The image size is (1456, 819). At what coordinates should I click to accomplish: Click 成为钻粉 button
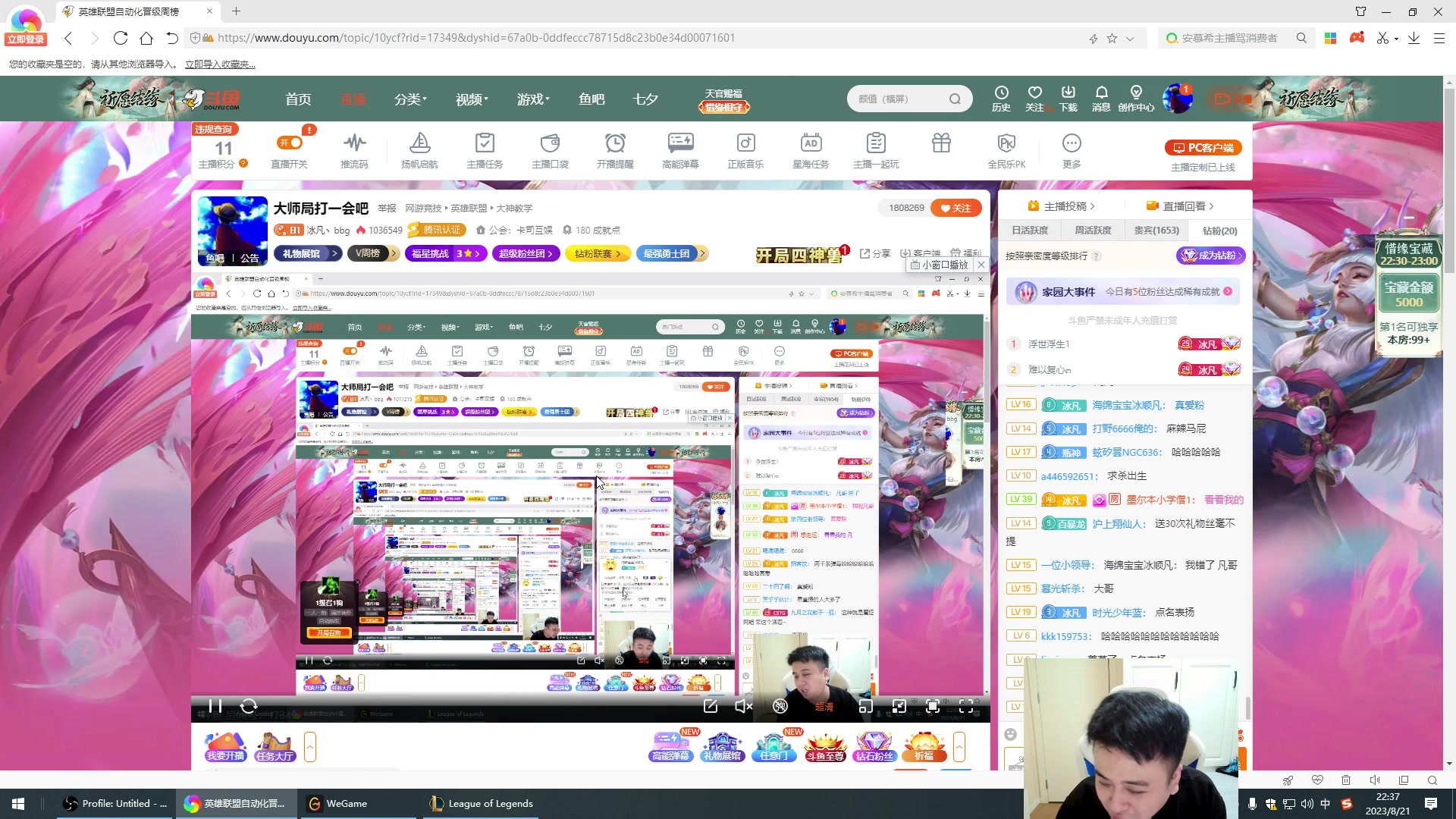(x=1211, y=256)
